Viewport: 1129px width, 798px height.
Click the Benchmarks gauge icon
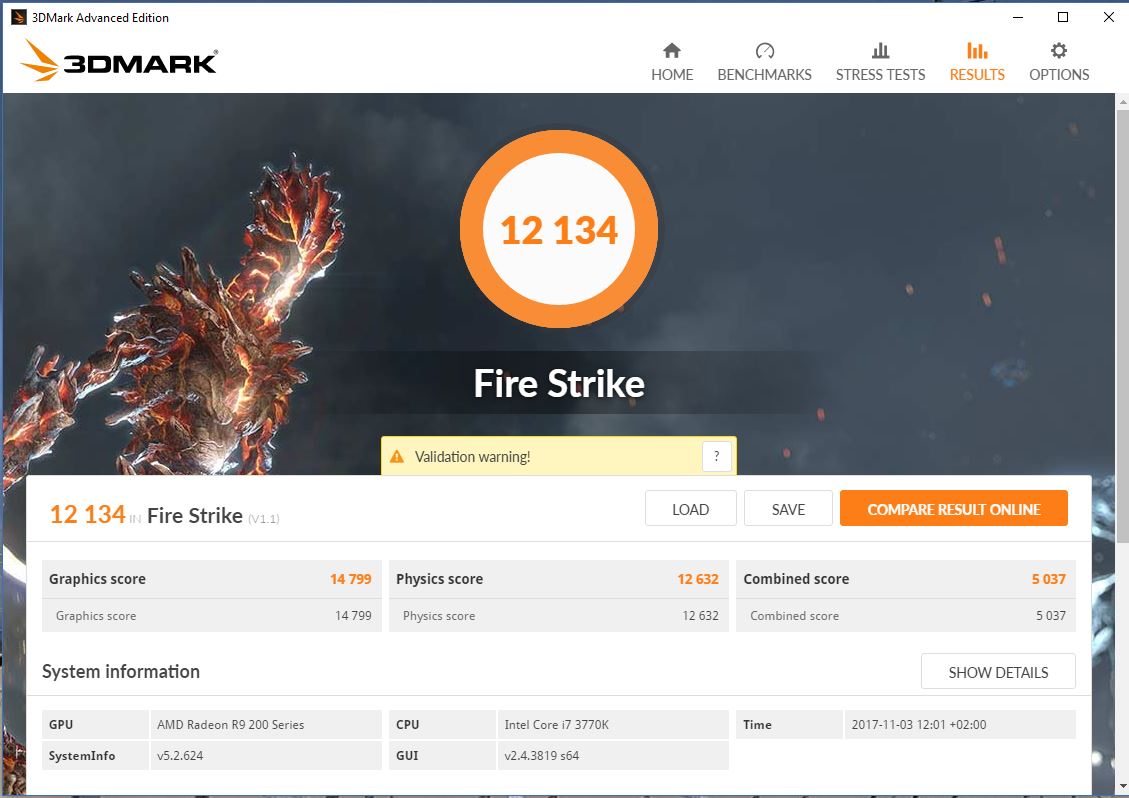click(x=765, y=50)
